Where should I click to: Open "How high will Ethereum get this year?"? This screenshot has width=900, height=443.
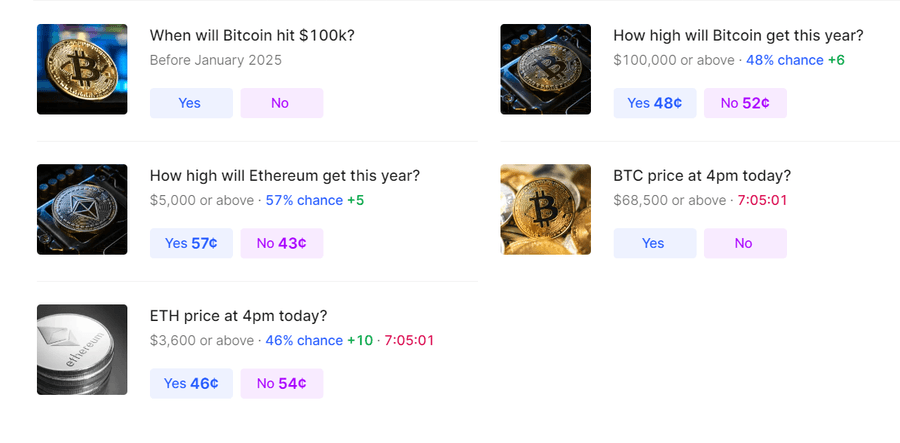pyautogui.click(x=284, y=176)
